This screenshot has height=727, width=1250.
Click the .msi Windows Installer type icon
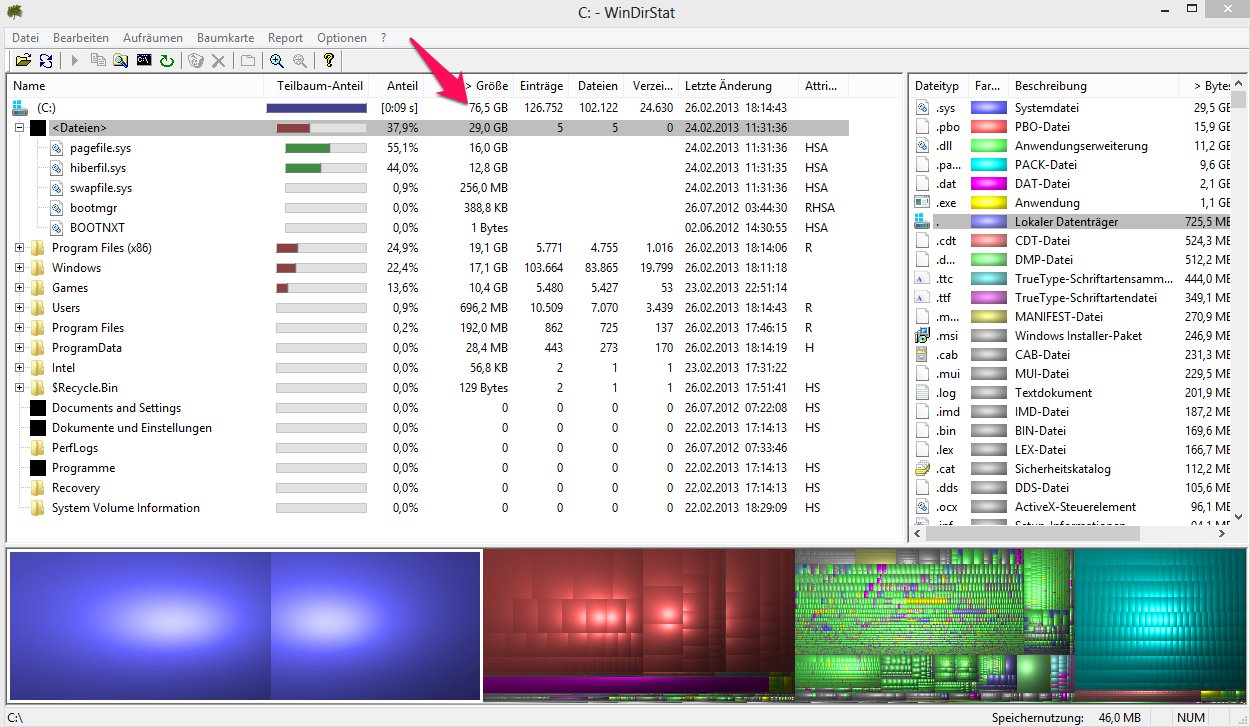tap(923, 336)
